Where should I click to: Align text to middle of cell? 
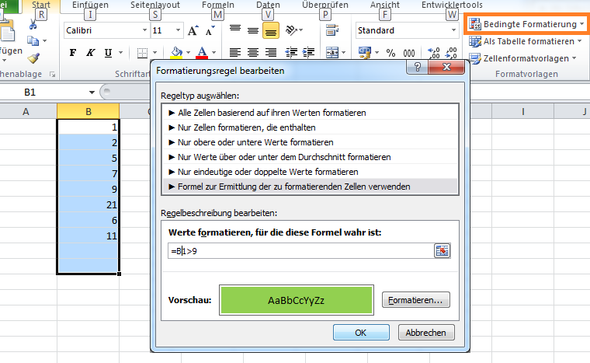(x=253, y=31)
